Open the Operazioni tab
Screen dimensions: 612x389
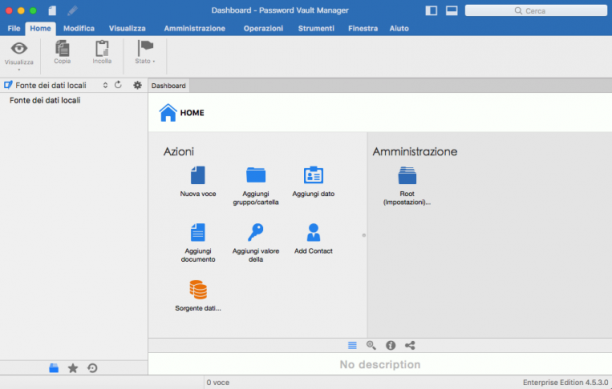(x=263, y=28)
